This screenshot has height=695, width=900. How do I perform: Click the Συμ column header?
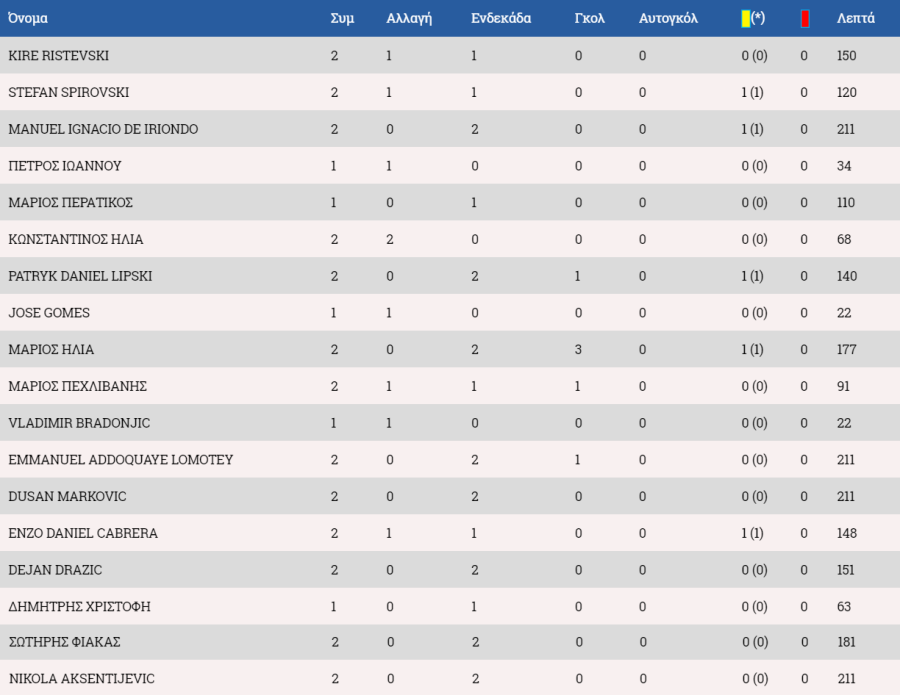click(342, 18)
